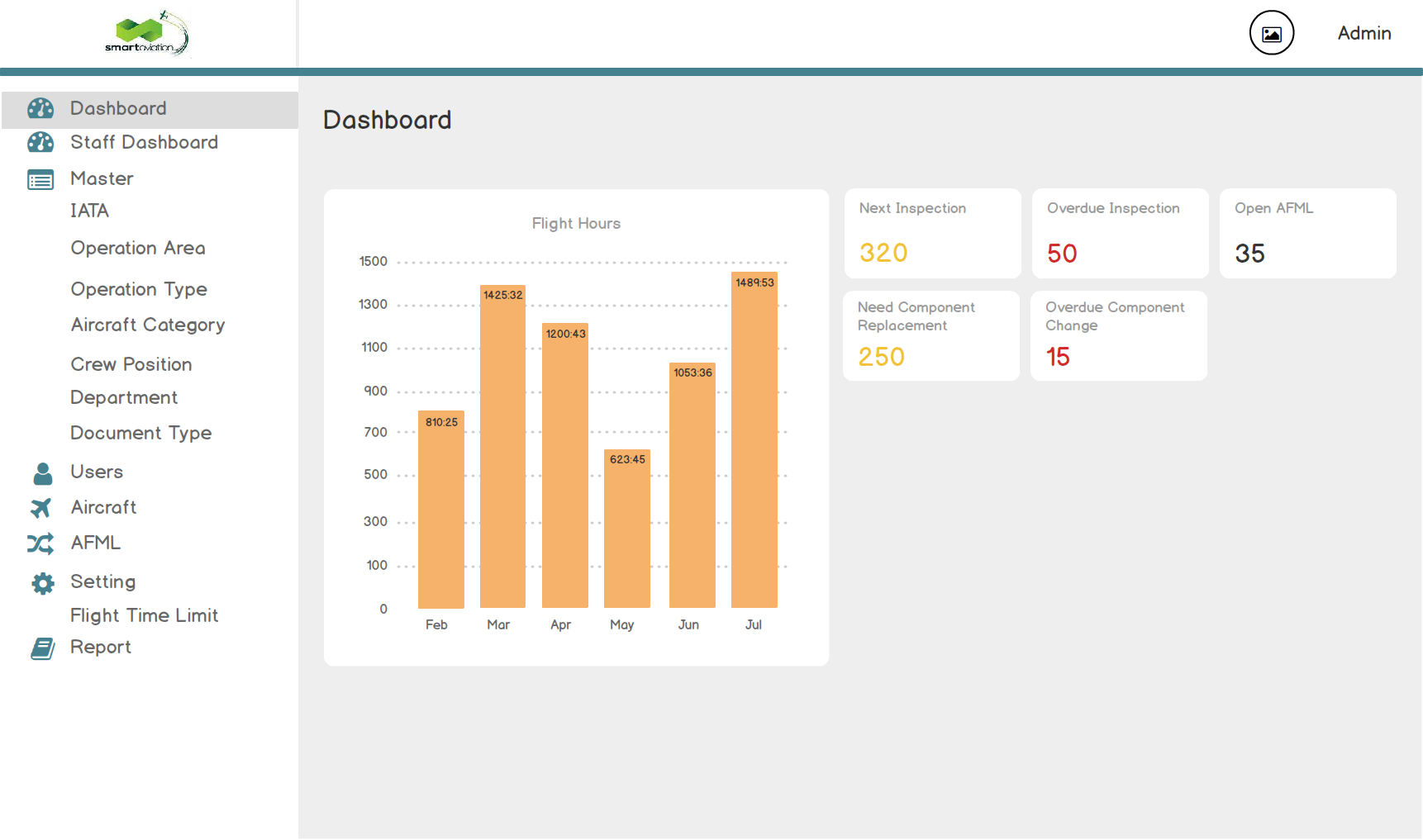Click the Master list icon
This screenshot has height=840, width=1423.
tap(40, 179)
